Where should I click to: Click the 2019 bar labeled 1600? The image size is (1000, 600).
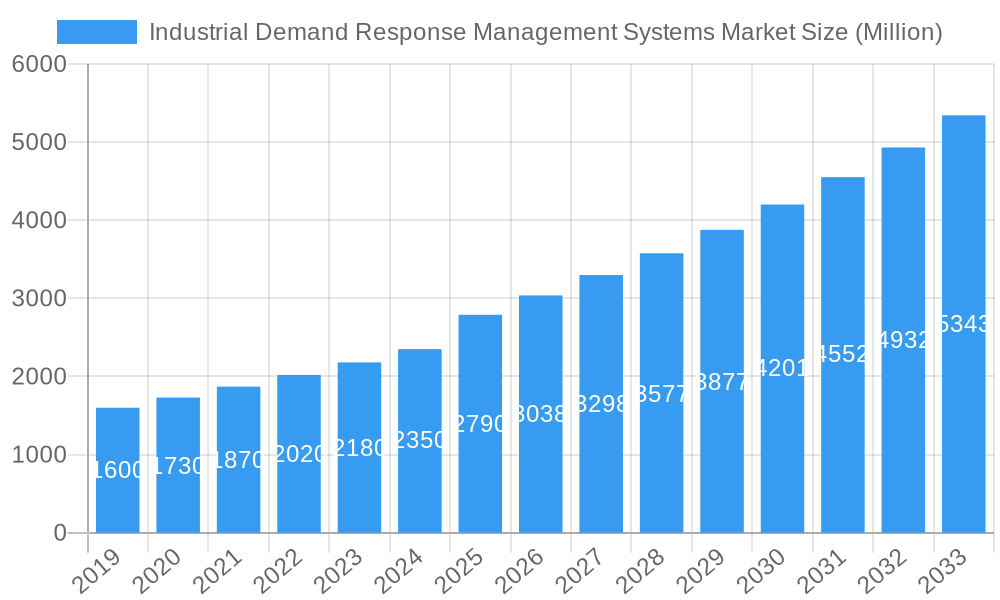pyautogui.click(x=115, y=470)
